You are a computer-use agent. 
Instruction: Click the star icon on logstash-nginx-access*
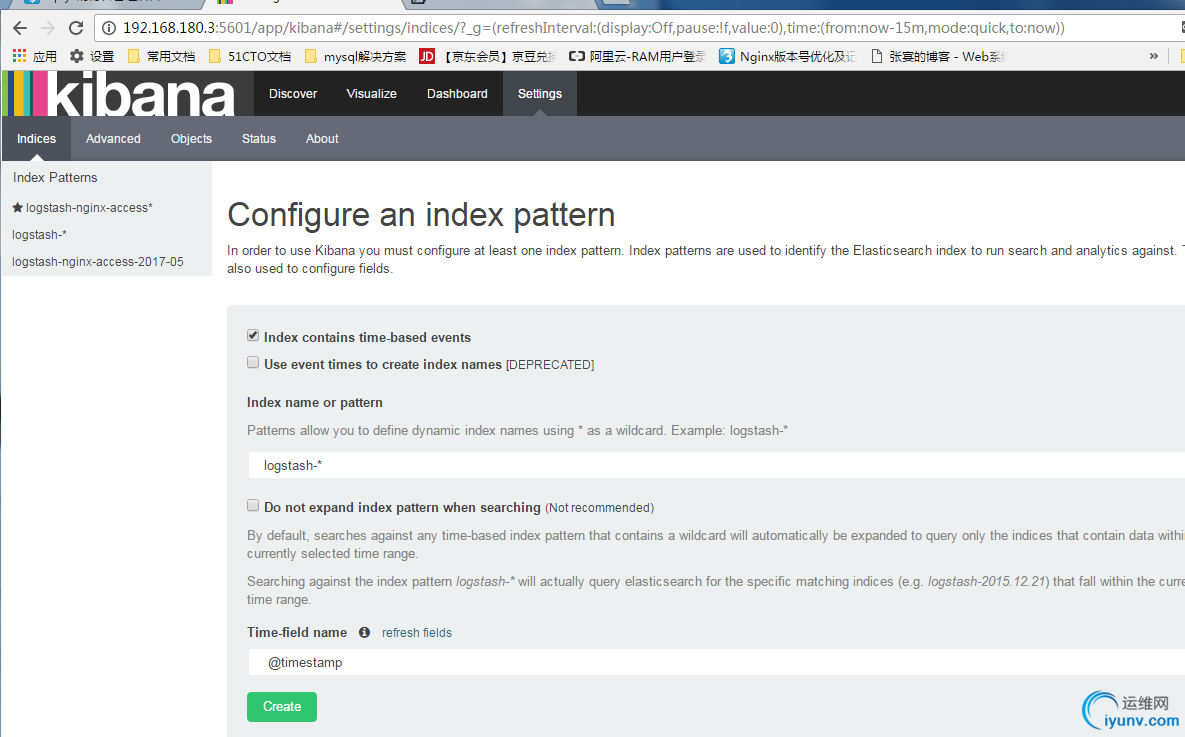point(17,207)
